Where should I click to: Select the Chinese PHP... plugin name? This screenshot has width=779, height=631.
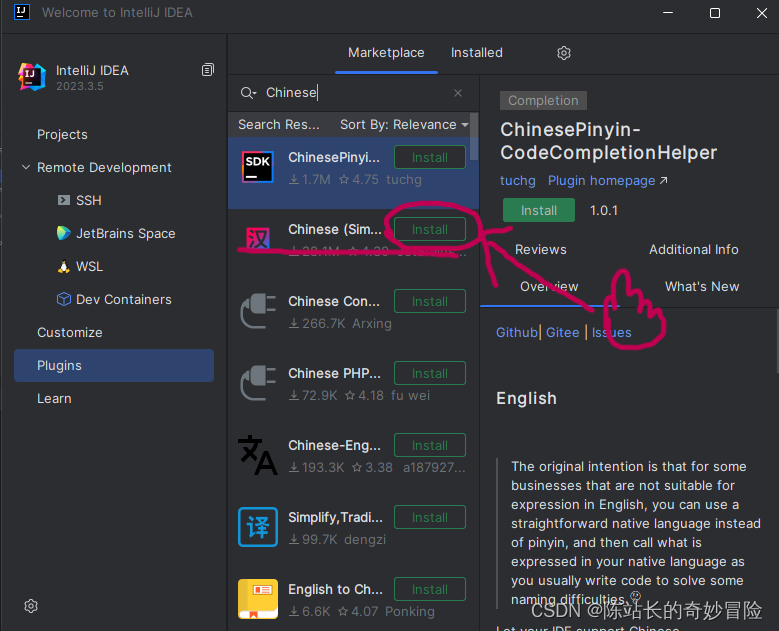[334, 374]
